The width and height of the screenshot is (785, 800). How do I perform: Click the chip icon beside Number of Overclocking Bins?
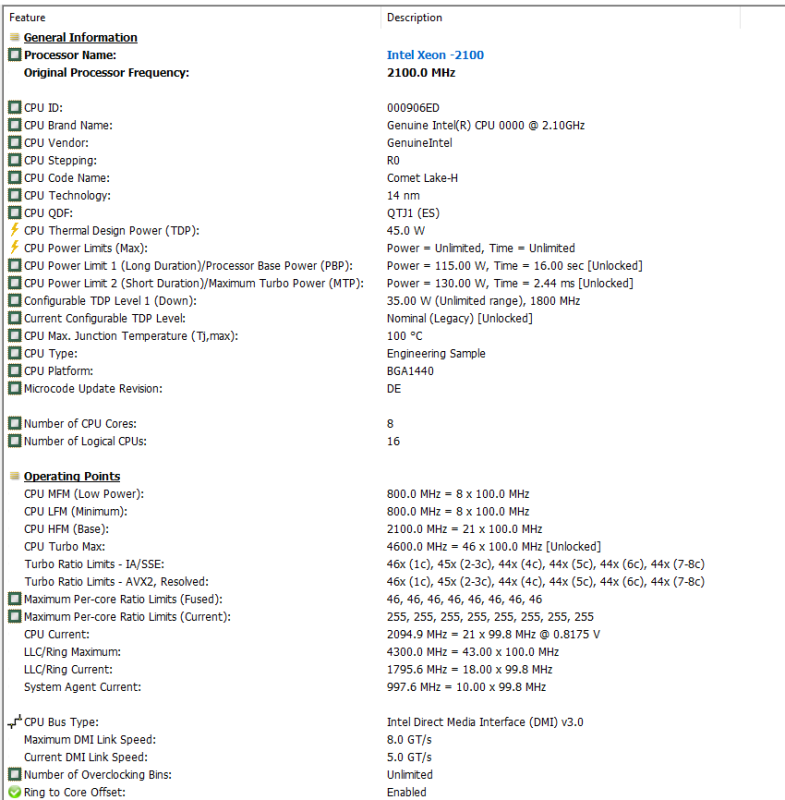coord(15,774)
